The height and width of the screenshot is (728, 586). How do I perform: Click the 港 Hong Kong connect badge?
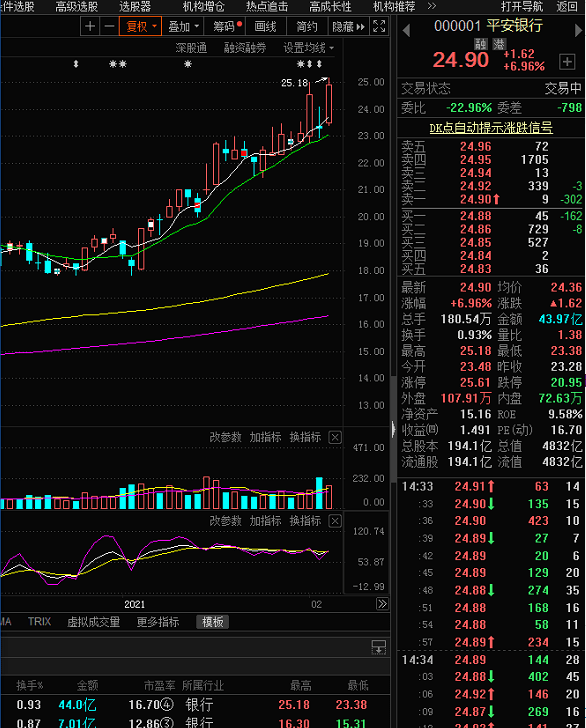(499, 44)
